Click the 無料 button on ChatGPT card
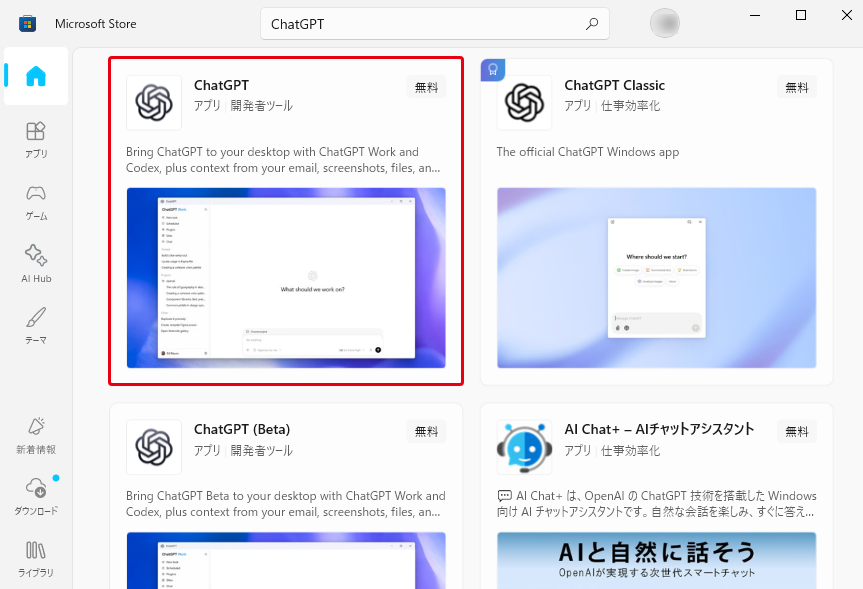 coord(427,88)
